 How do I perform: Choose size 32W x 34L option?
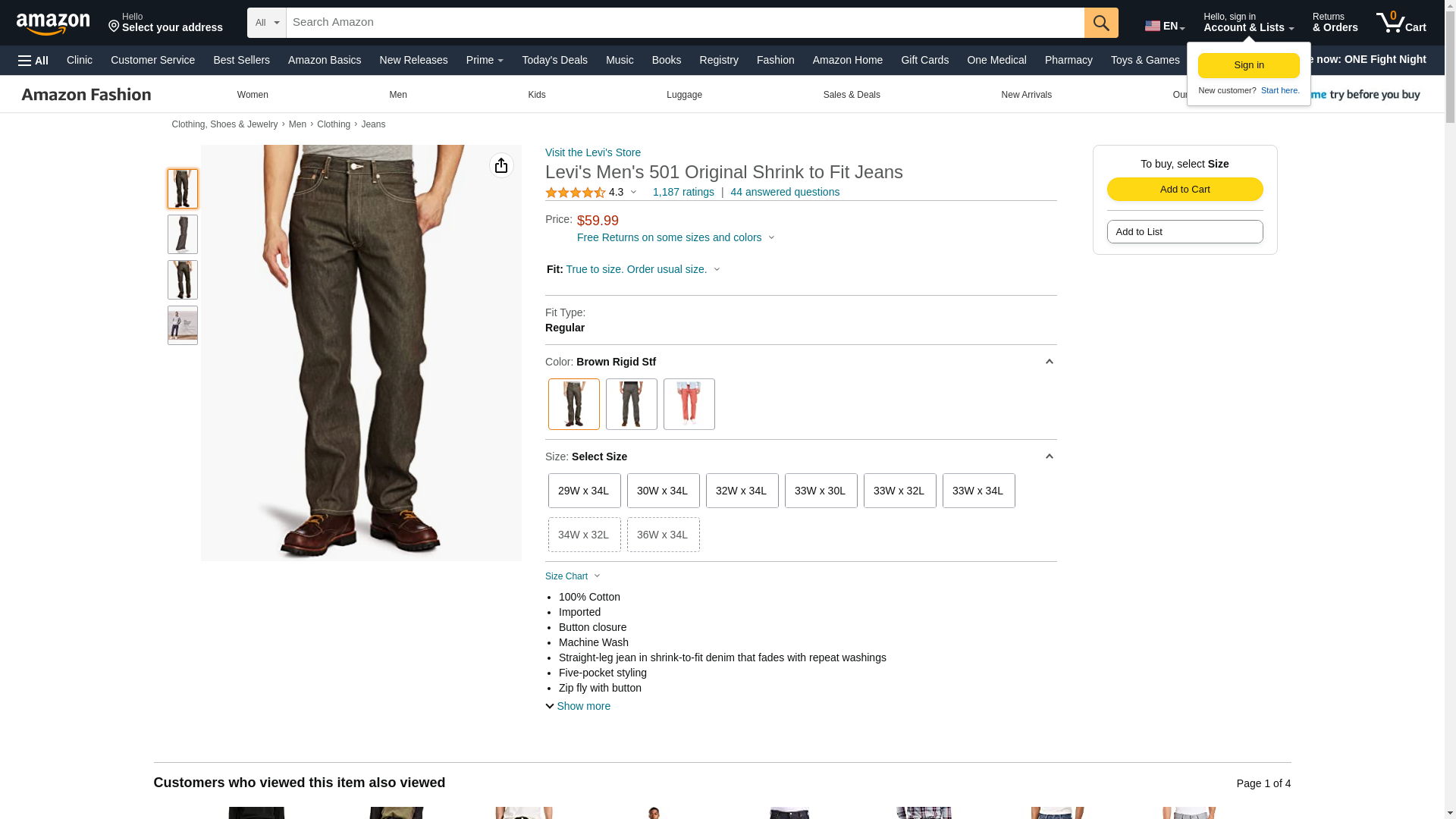click(741, 491)
